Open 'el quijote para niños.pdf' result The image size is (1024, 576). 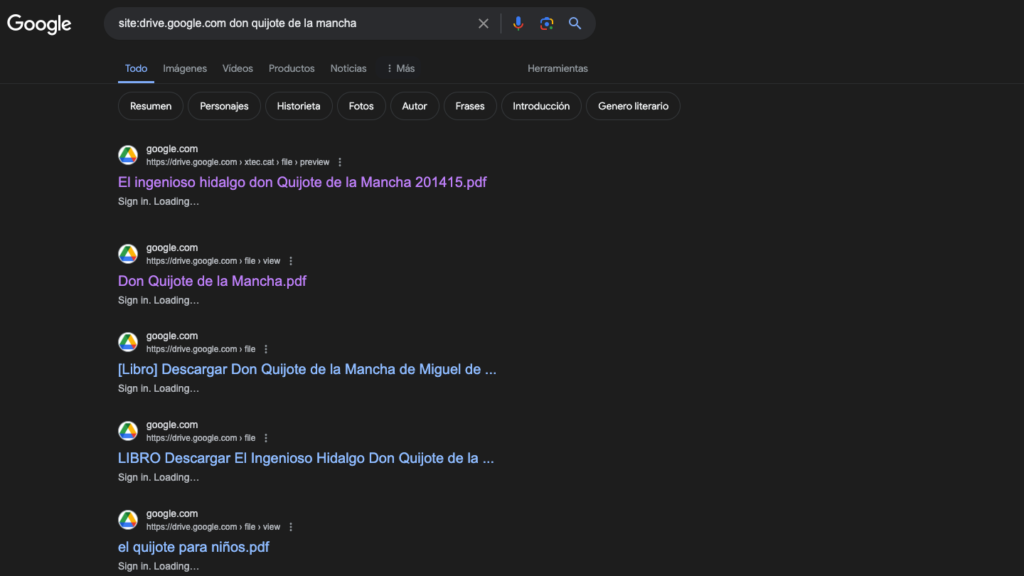(193, 547)
